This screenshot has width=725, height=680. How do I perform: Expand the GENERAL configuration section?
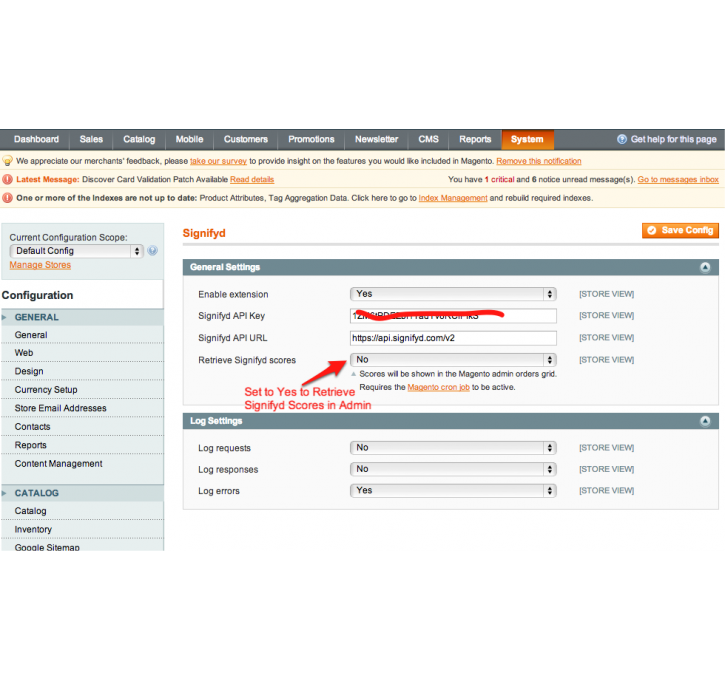coord(82,317)
